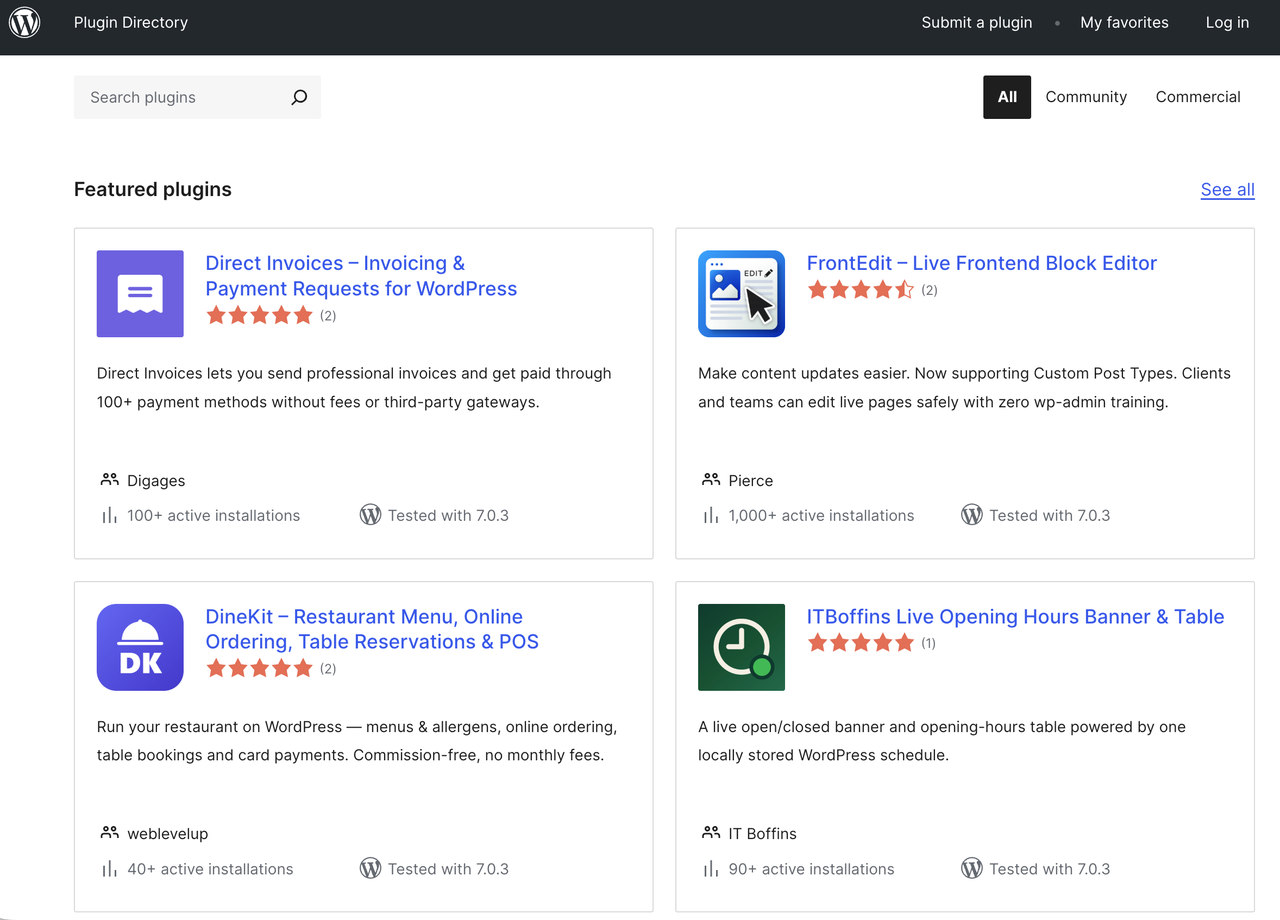The width and height of the screenshot is (1280, 920).
Task: Click the bar chart icon beside 100+ installations
Action: tap(110, 515)
